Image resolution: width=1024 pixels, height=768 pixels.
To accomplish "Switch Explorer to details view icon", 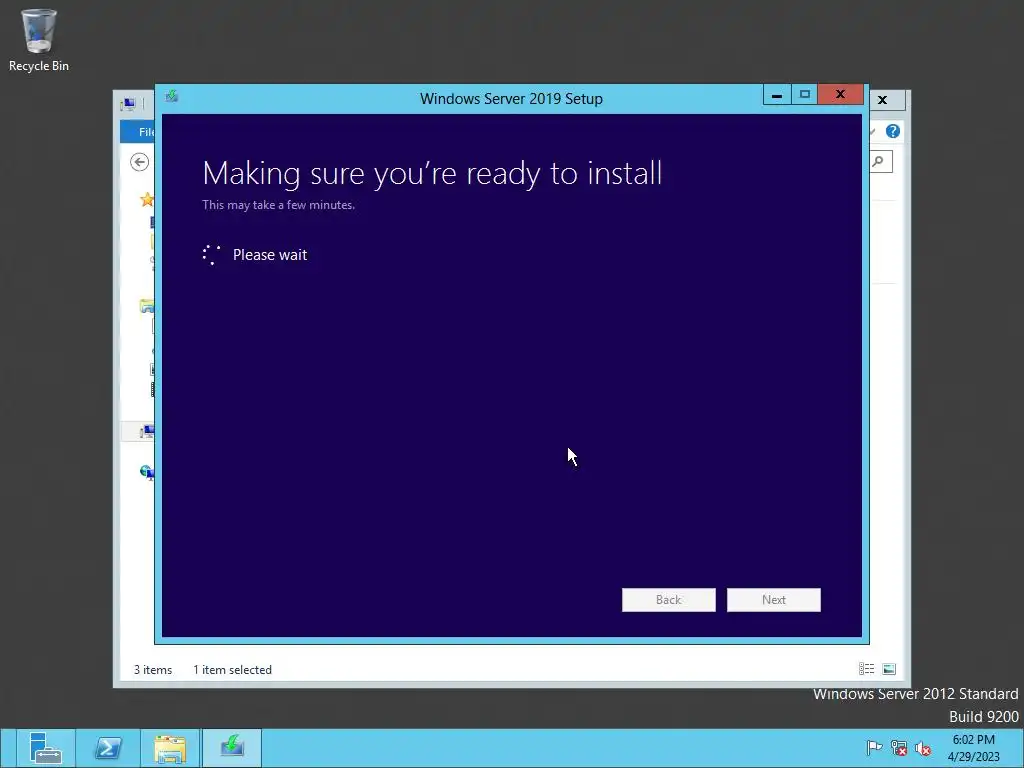I will [867, 668].
